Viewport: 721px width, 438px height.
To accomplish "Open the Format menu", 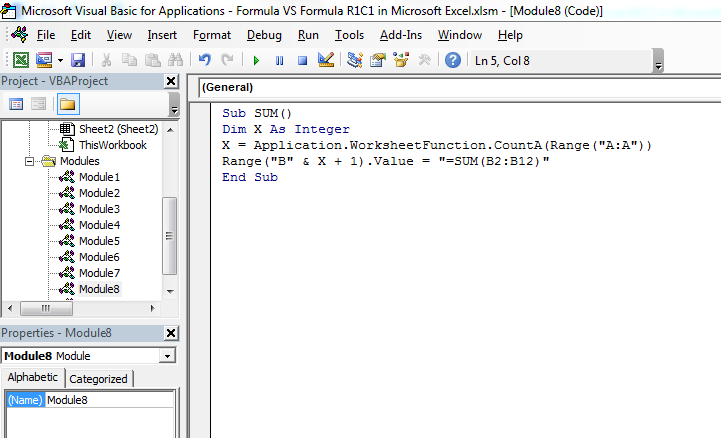I will 212,35.
